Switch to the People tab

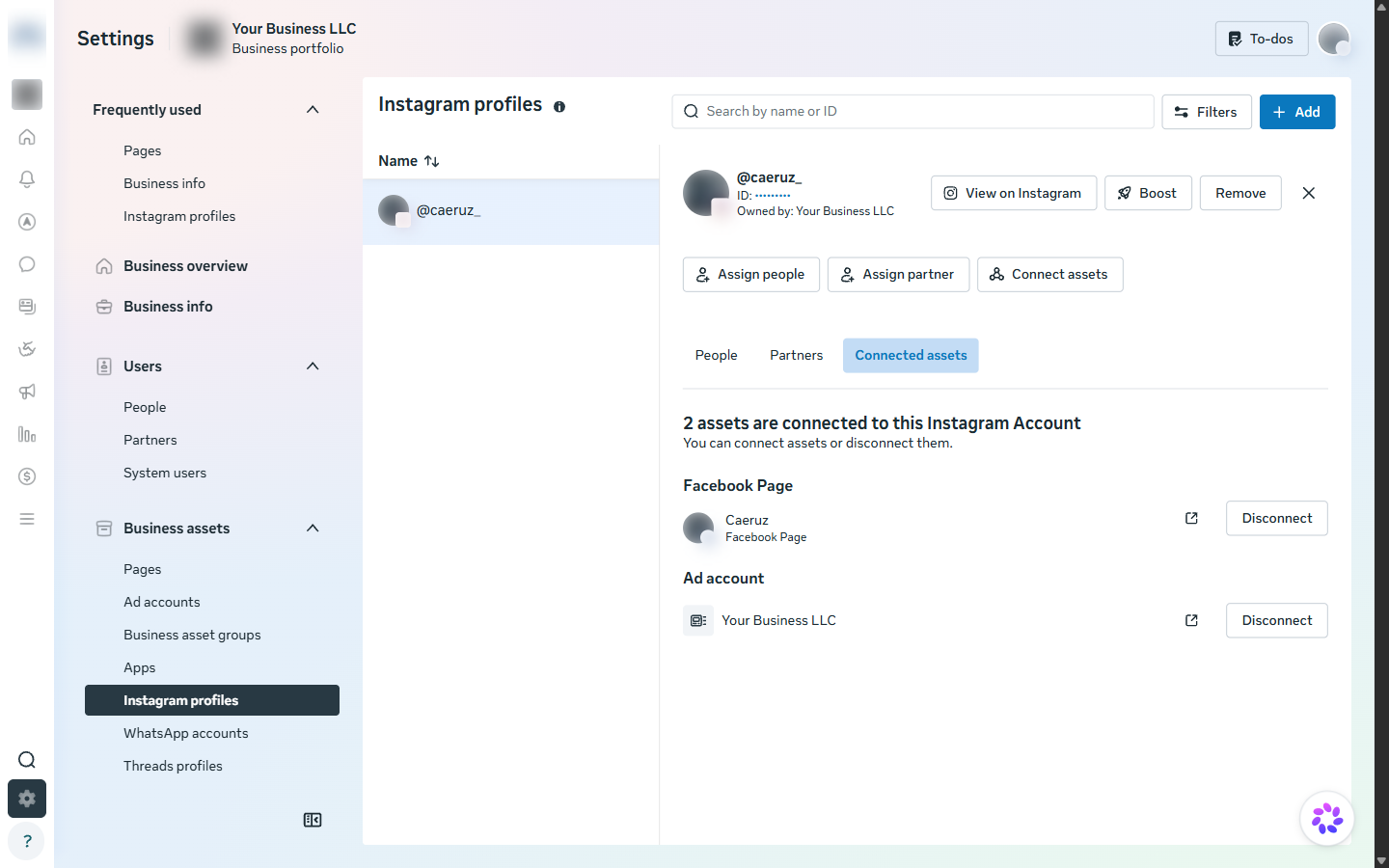716,356
